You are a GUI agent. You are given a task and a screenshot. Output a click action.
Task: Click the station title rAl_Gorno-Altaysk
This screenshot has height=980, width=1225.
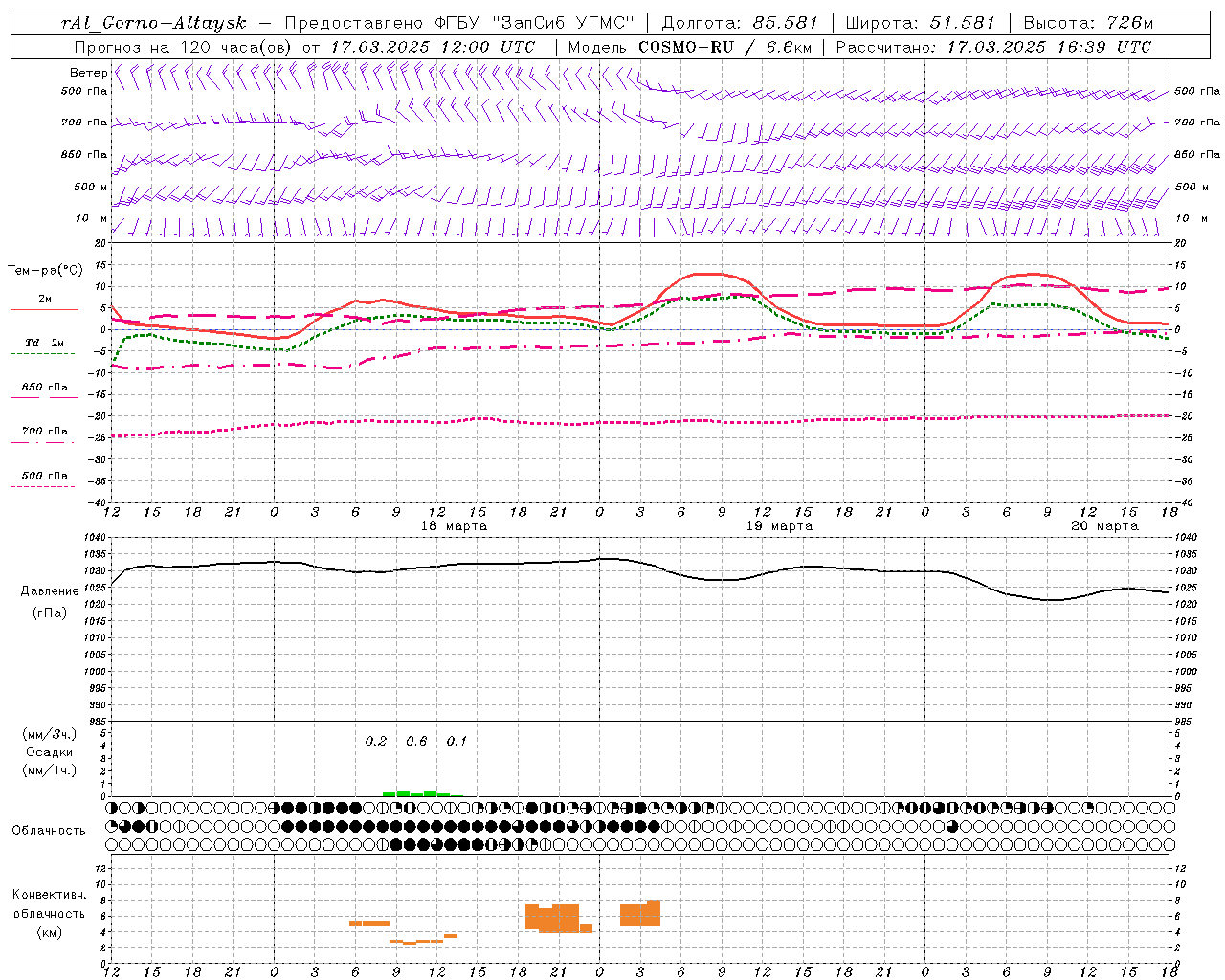[154, 23]
